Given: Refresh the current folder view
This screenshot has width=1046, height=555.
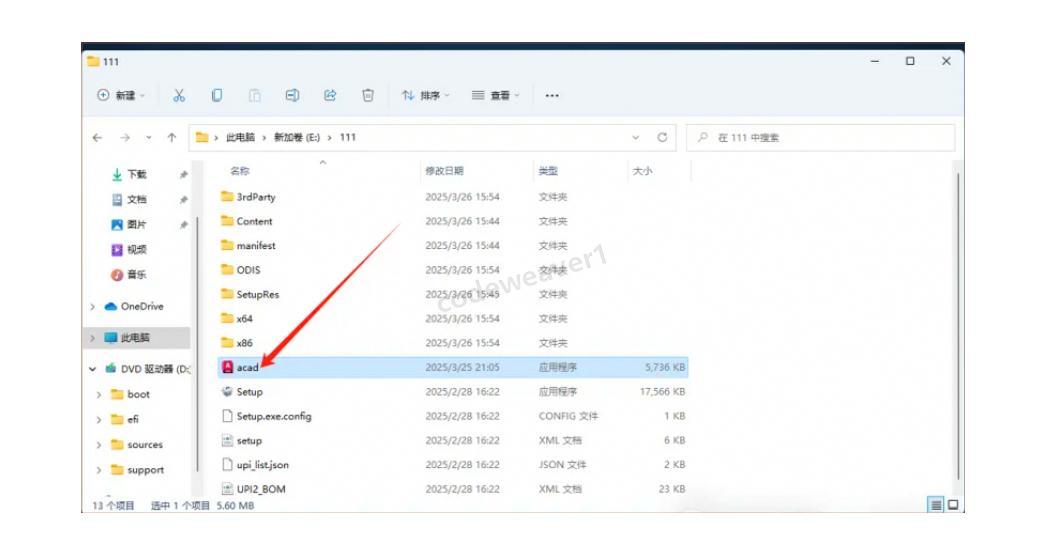Looking at the screenshot, I should pos(662,137).
